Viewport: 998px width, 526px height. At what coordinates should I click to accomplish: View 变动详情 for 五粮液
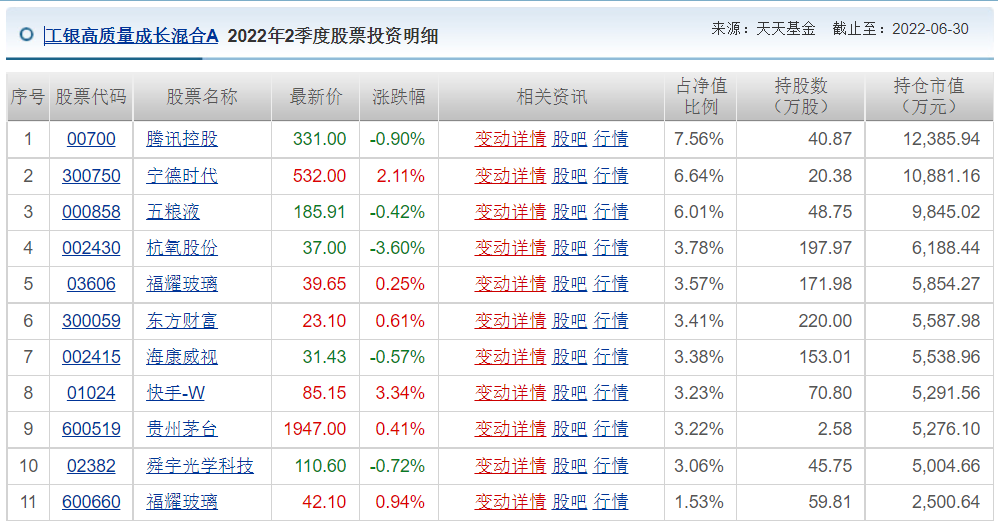click(510, 212)
